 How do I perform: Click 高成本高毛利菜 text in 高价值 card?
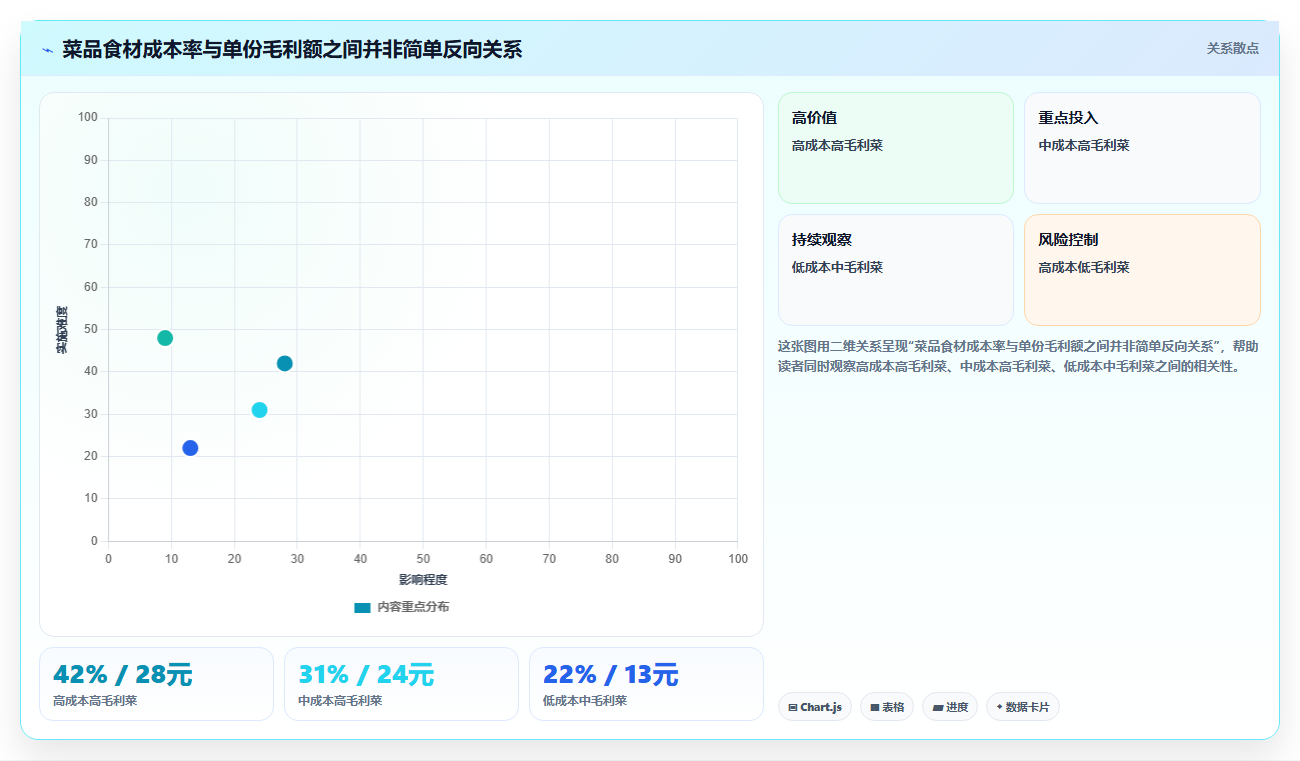click(x=837, y=146)
